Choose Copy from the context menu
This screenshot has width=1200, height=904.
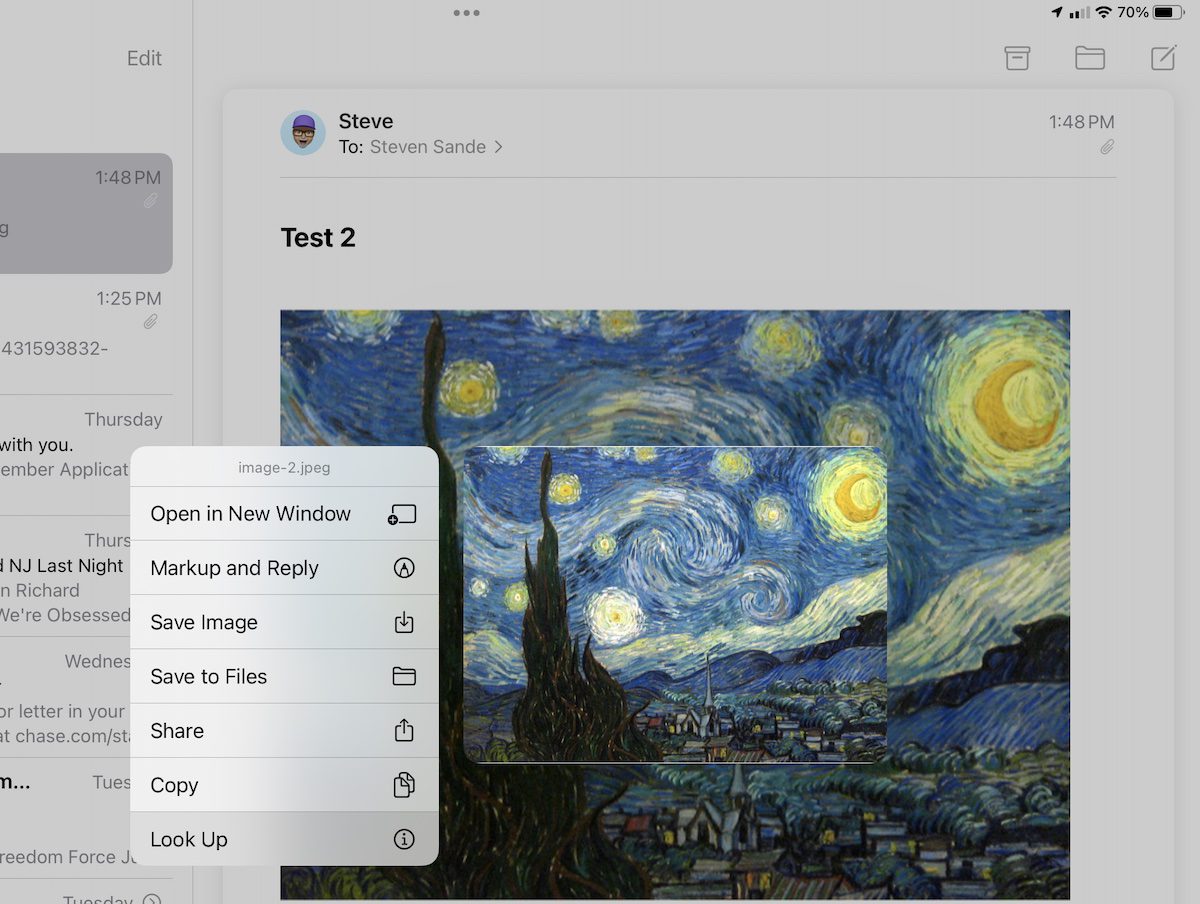pos(284,785)
